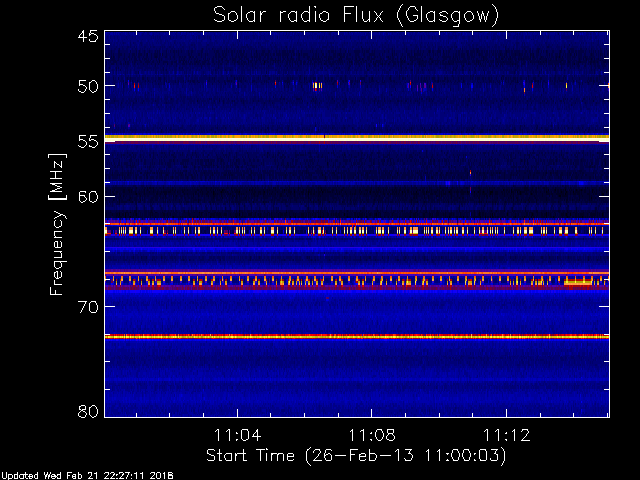Click the "Updated Wed Feb 21" timestamp text
Screen dimensions: 640x480
click(x=87, y=476)
